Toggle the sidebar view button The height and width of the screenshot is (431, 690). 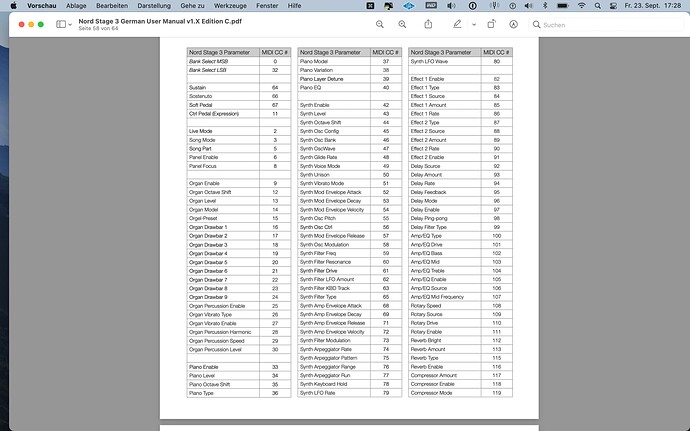[x=61, y=25]
